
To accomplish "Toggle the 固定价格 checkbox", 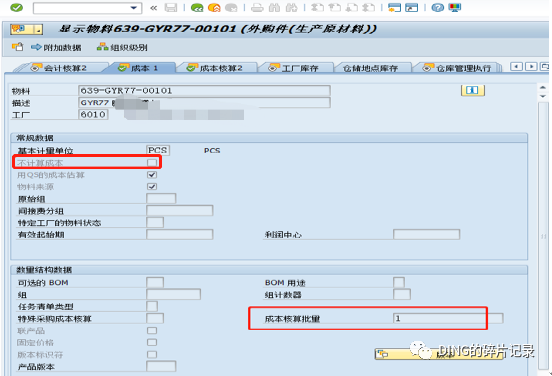I will click(152, 342).
